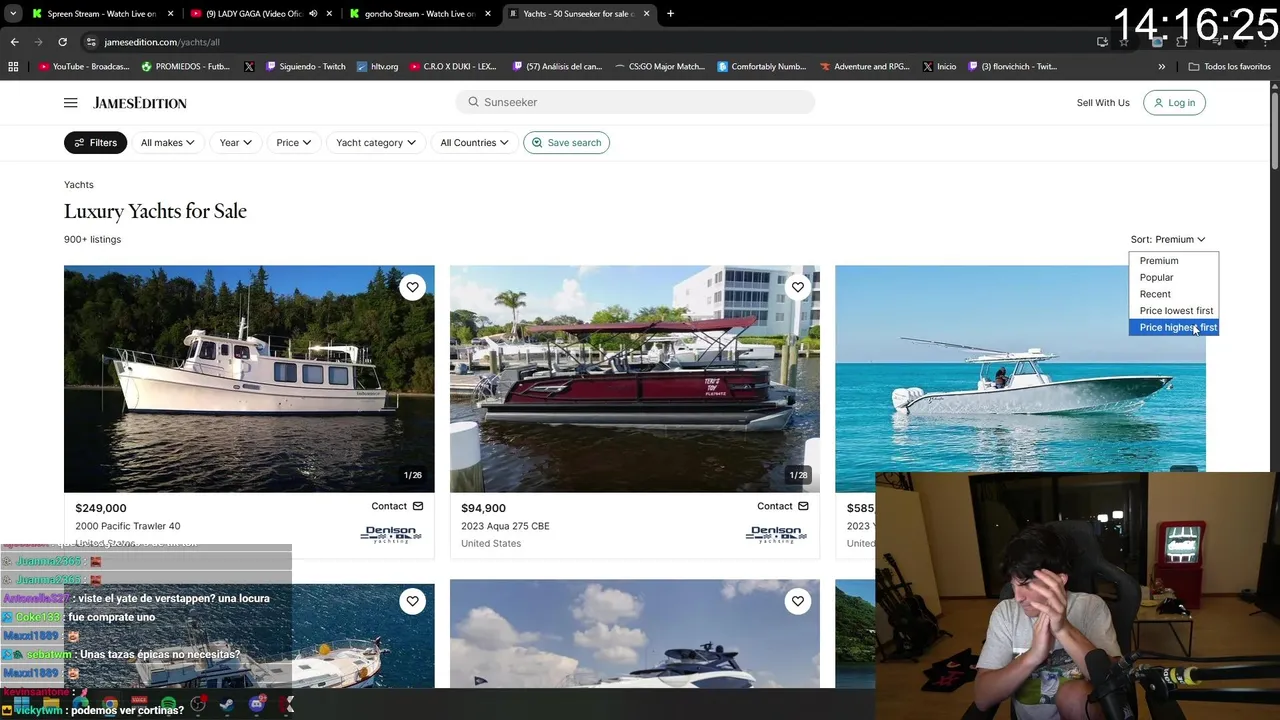Choose Premium in sort list

point(1174,261)
